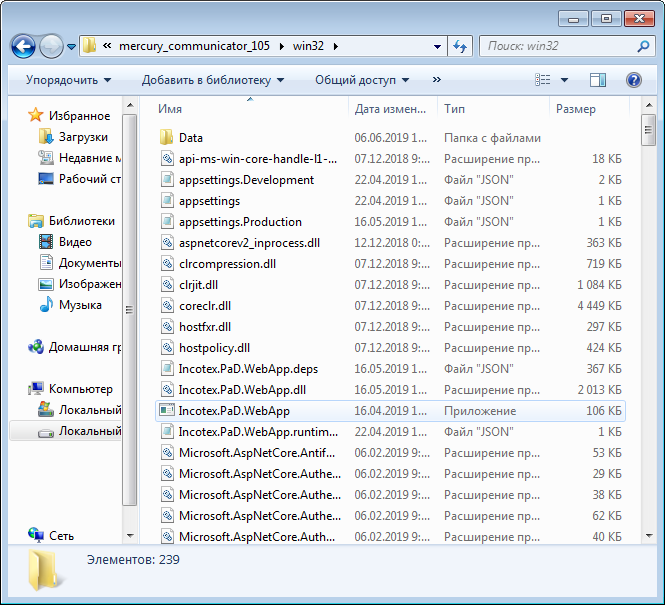Viewport: 665px width, 605px height.
Task: Change view with the view icon
Action: coord(542,80)
